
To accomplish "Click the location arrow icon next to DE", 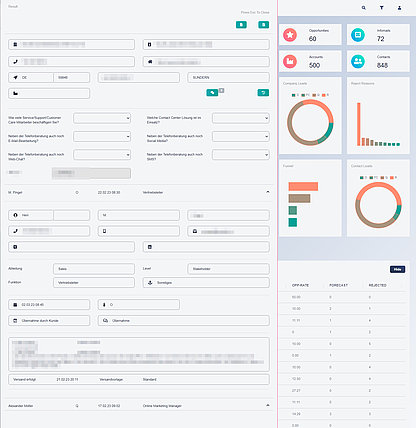I will pos(15,77).
